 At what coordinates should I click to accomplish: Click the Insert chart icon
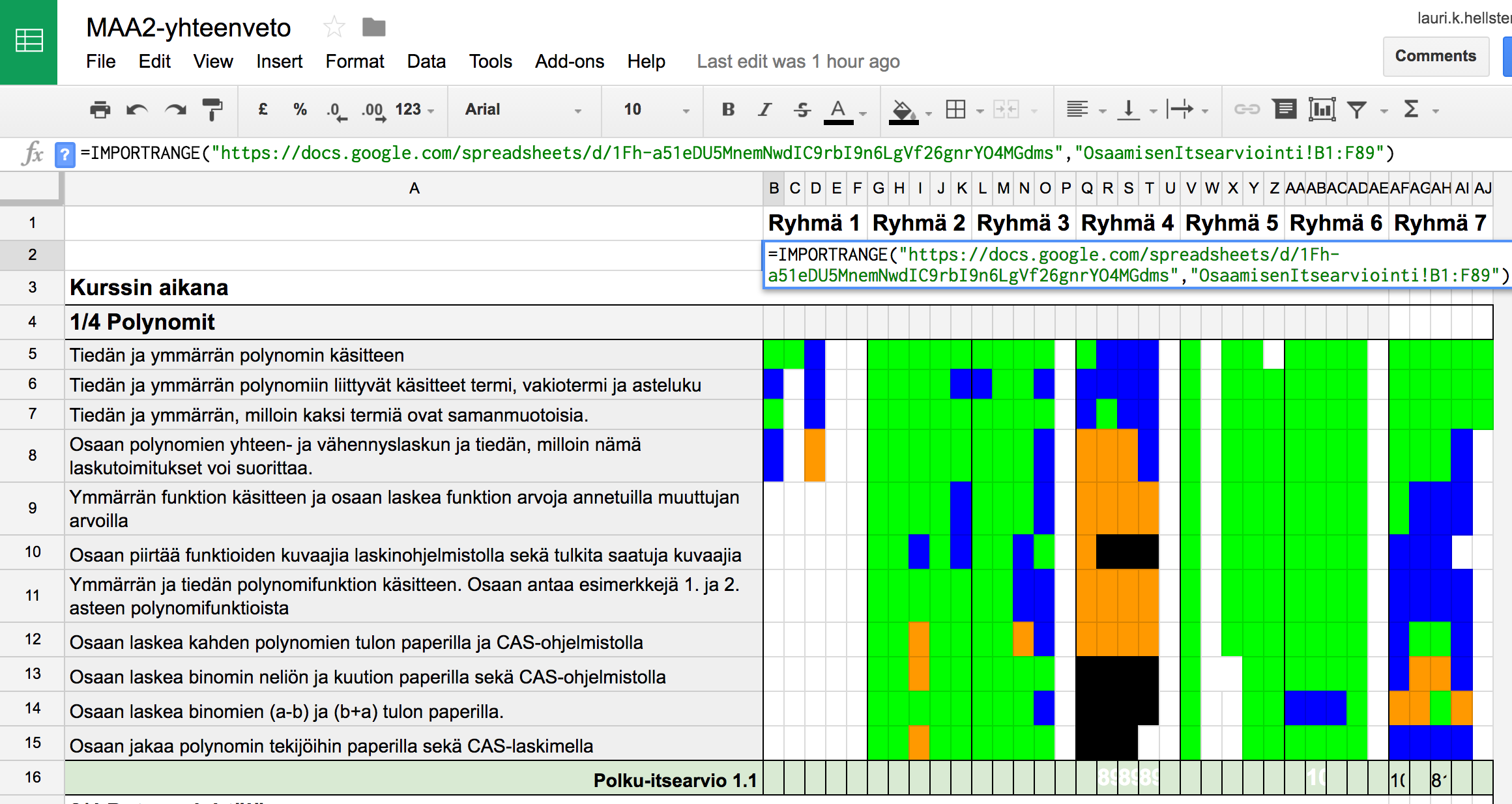pyautogui.click(x=1321, y=109)
